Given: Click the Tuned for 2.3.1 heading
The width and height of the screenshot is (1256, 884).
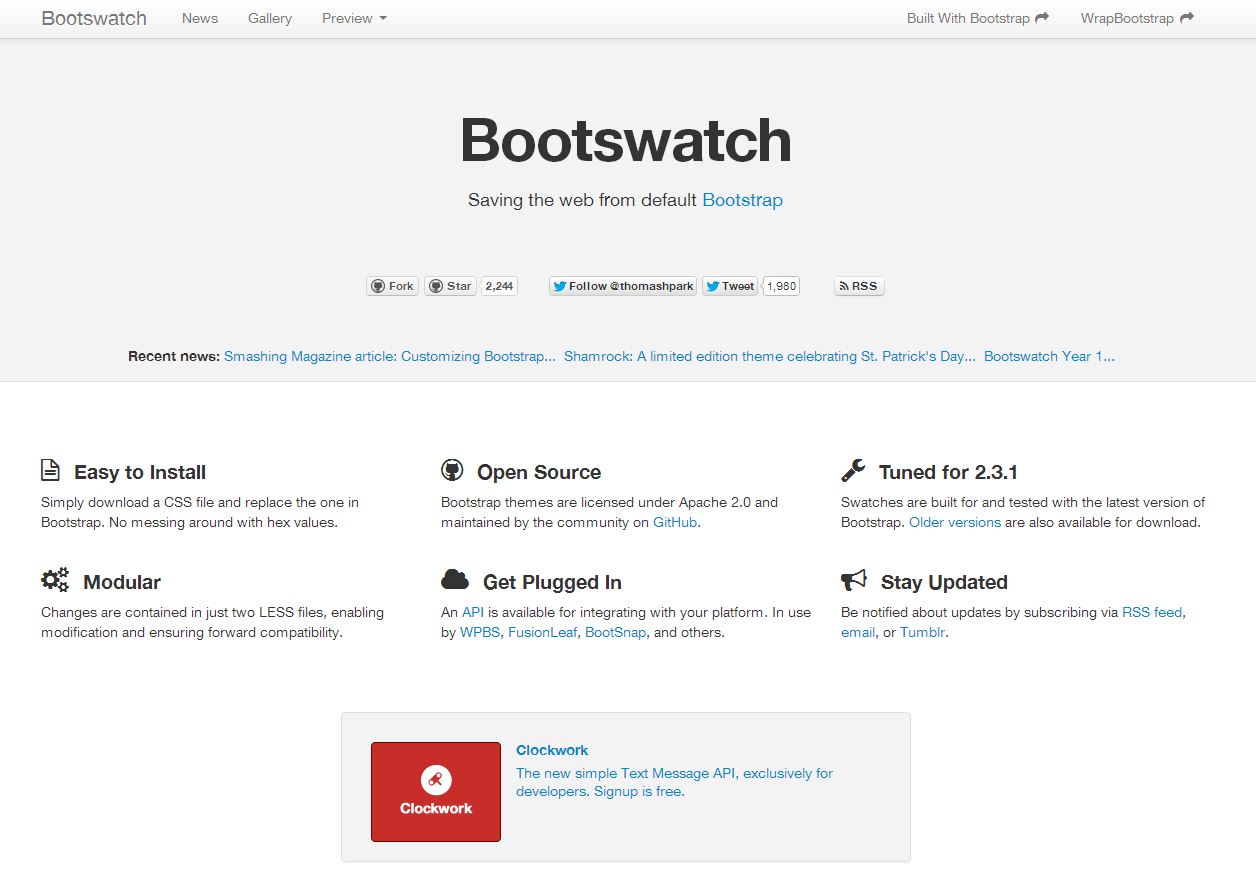Looking at the screenshot, I should [948, 472].
